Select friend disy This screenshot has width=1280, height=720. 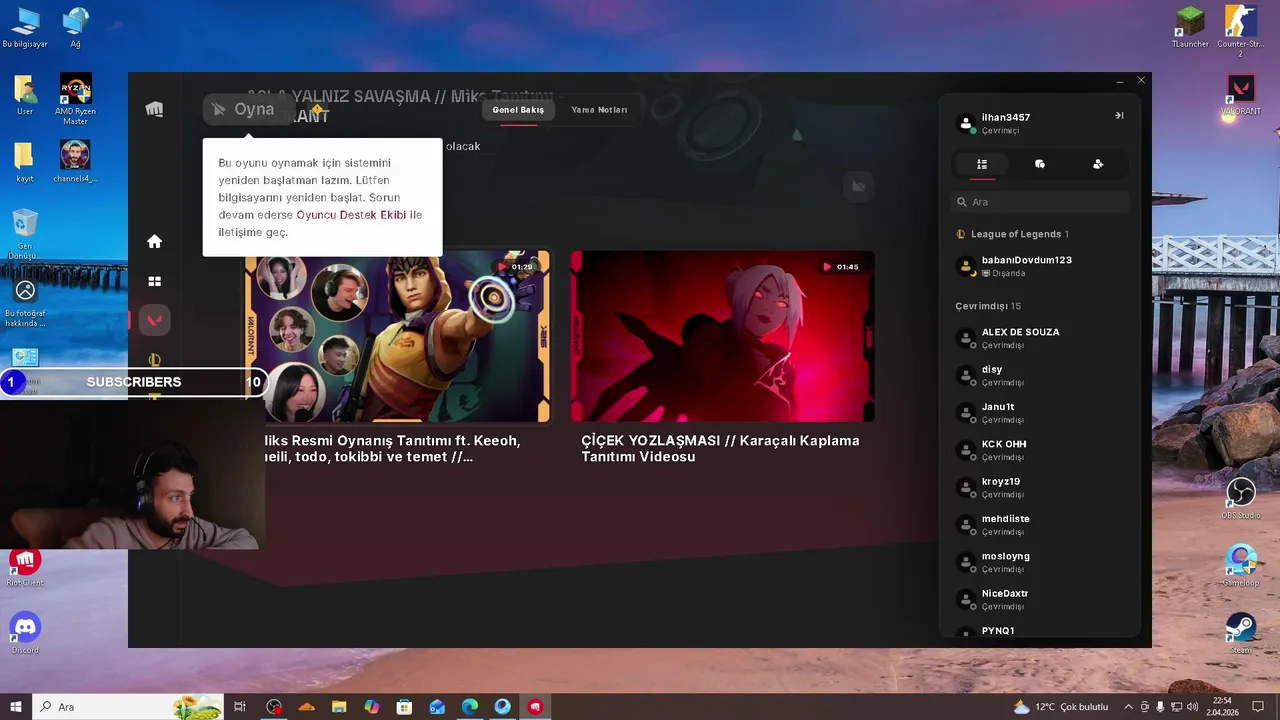[x=1040, y=375]
